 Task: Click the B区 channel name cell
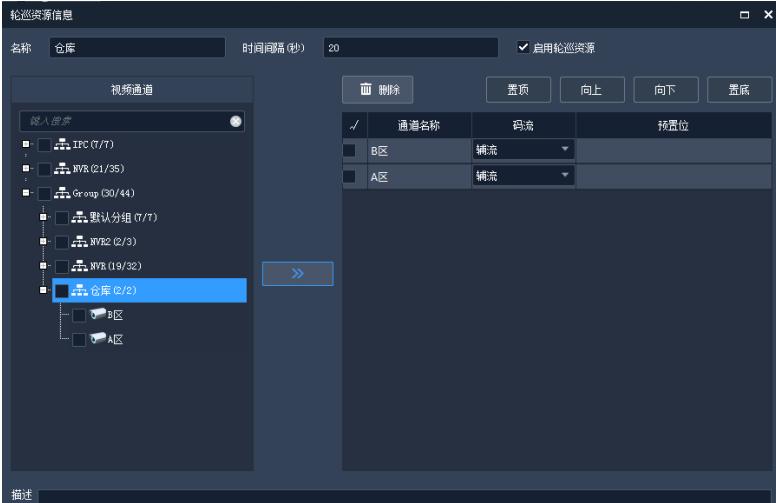(x=419, y=151)
